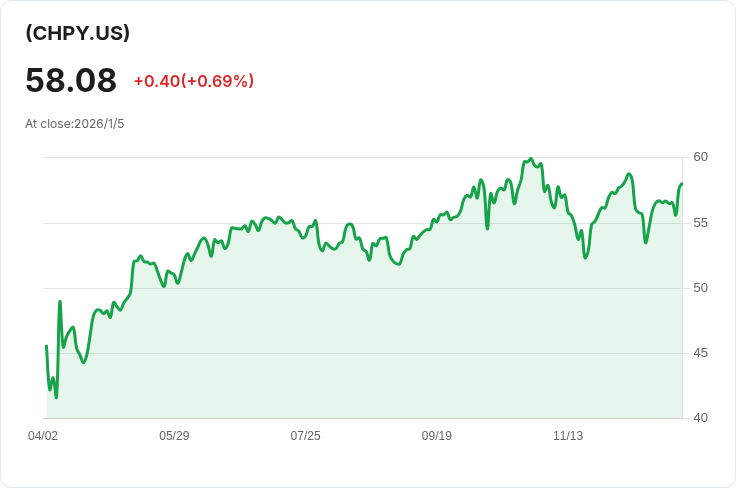This screenshot has height=488, width=736.
Task: Click the At close:2026/1/5 date text
Action: tap(75, 124)
